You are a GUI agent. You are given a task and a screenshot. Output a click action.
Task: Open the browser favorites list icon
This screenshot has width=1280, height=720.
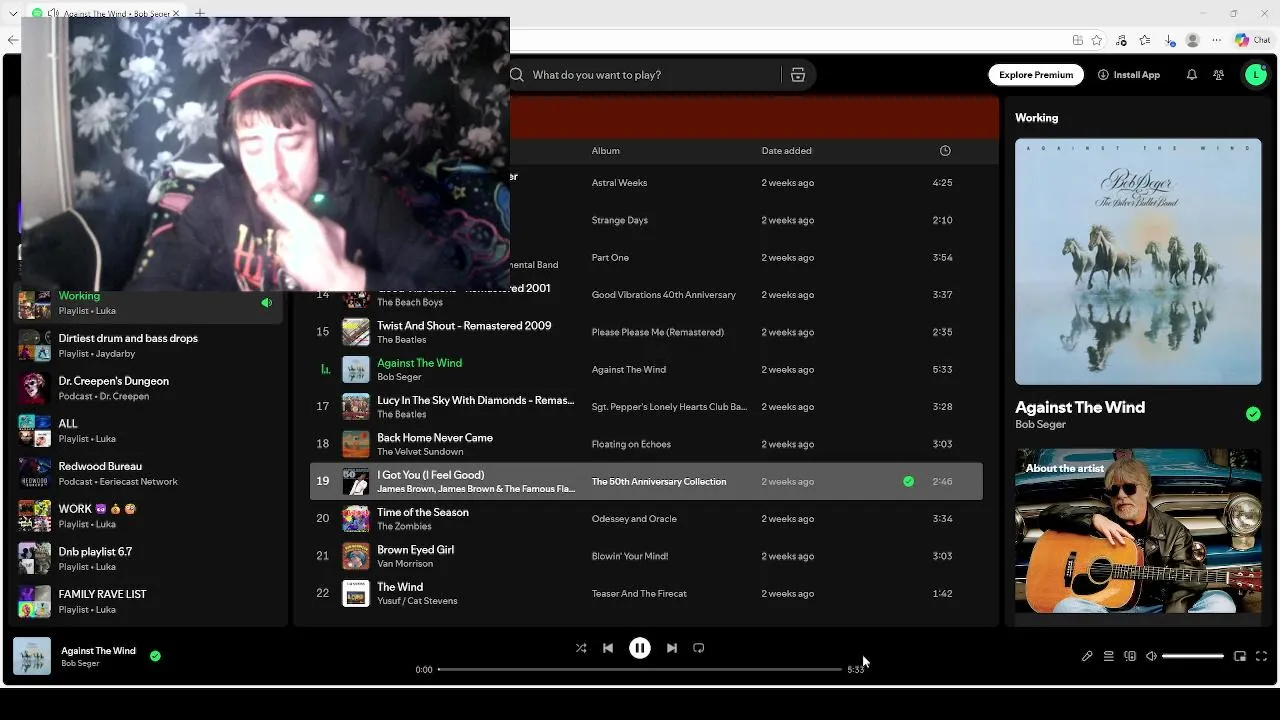tap(1145, 40)
